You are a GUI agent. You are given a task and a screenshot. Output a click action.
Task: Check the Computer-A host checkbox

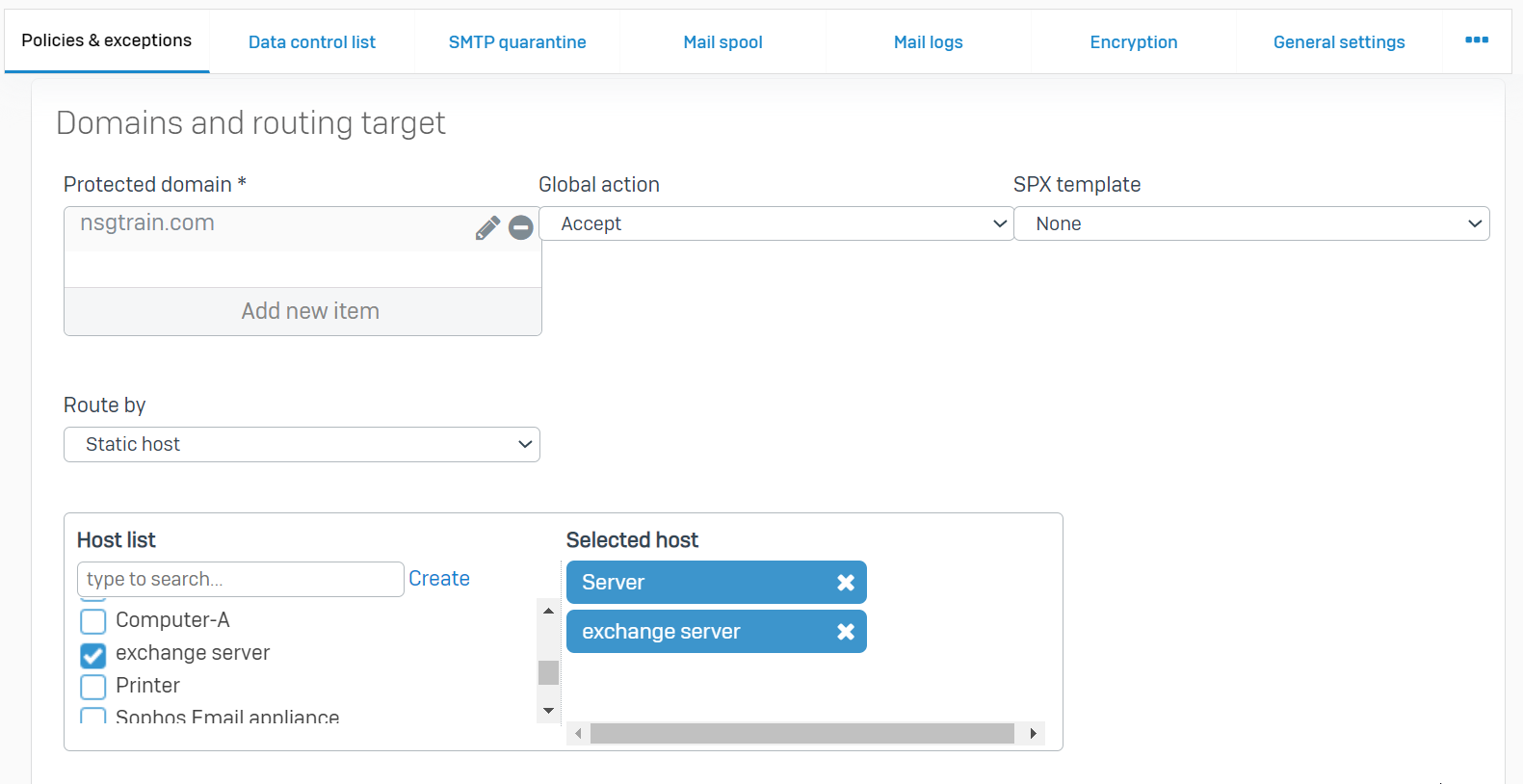93,621
